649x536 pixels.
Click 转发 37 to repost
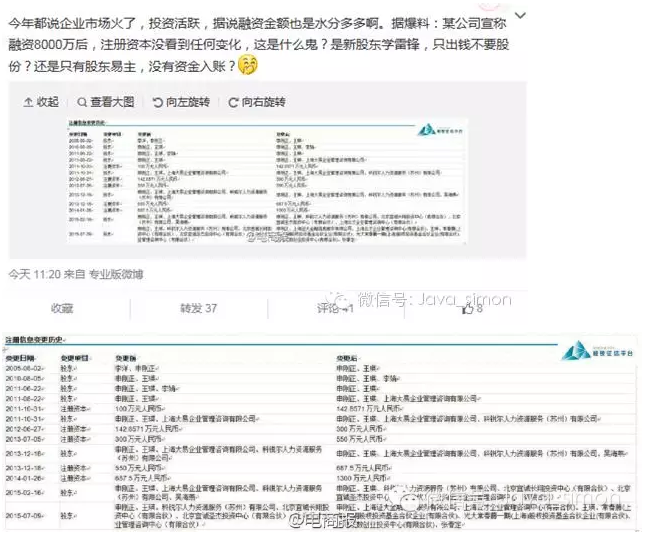coord(198,308)
